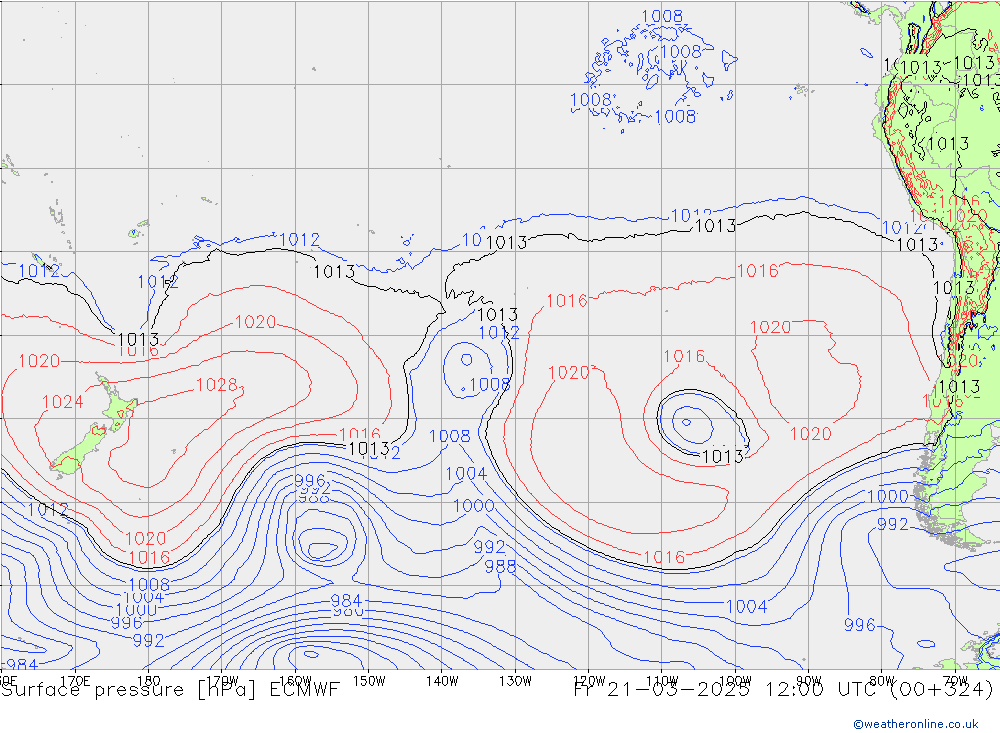This screenshot has height=733, width=1000.
Task: Click New Zealand's South Island on the map
Action: 80,450
